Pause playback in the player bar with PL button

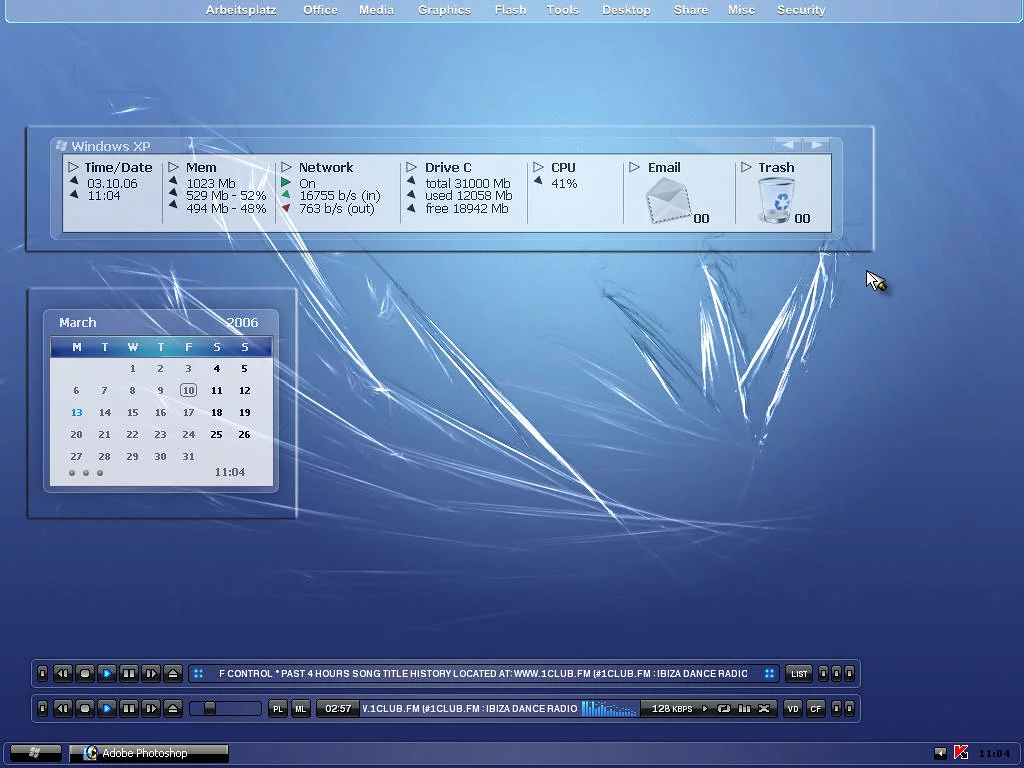tap(129, 709)
